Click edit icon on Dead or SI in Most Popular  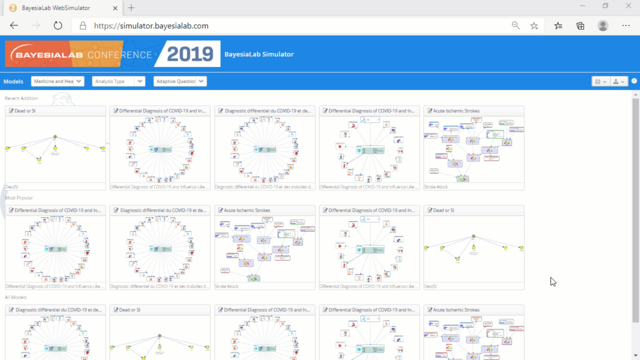pos(430,210)
